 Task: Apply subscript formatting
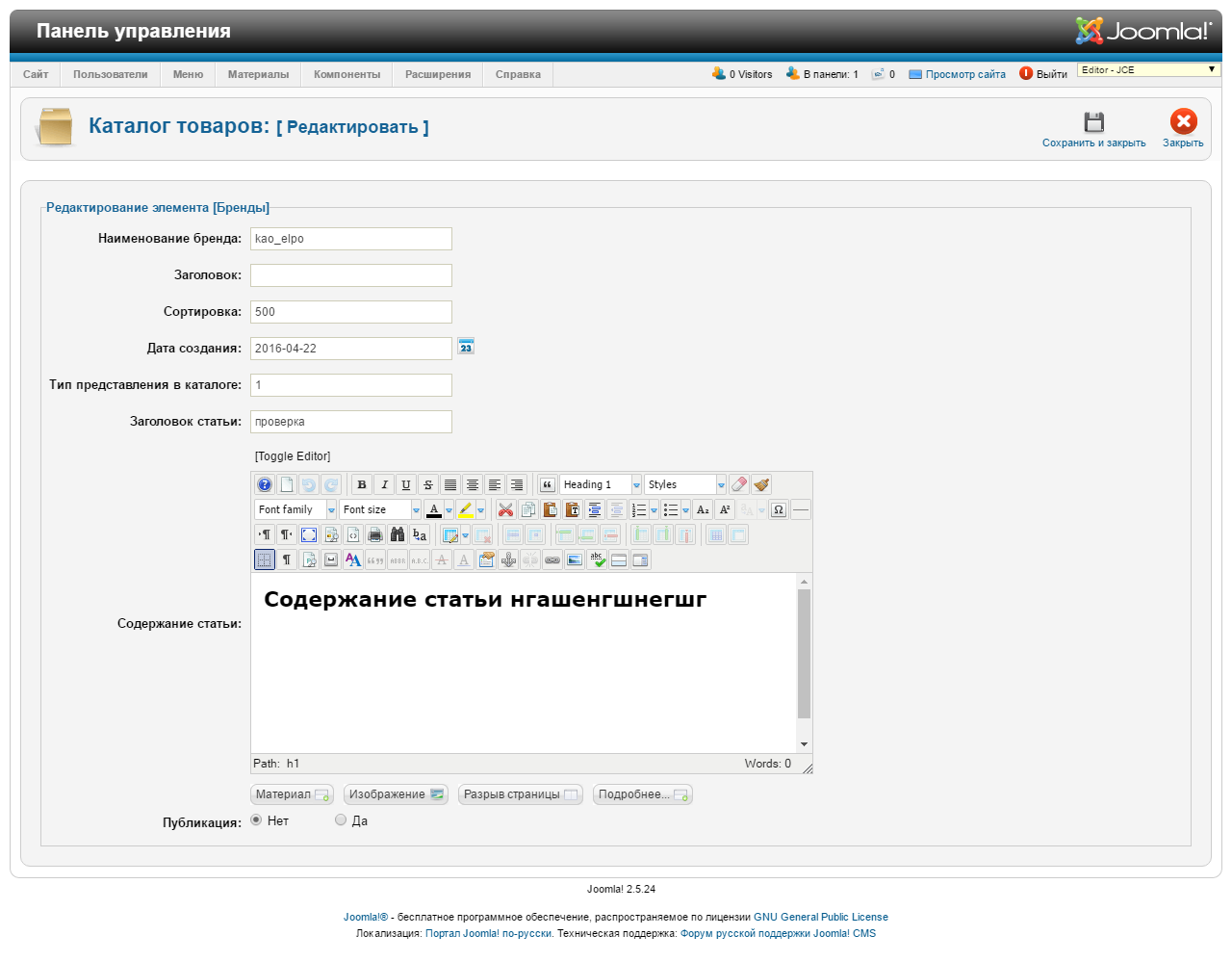tap(703, 509)
